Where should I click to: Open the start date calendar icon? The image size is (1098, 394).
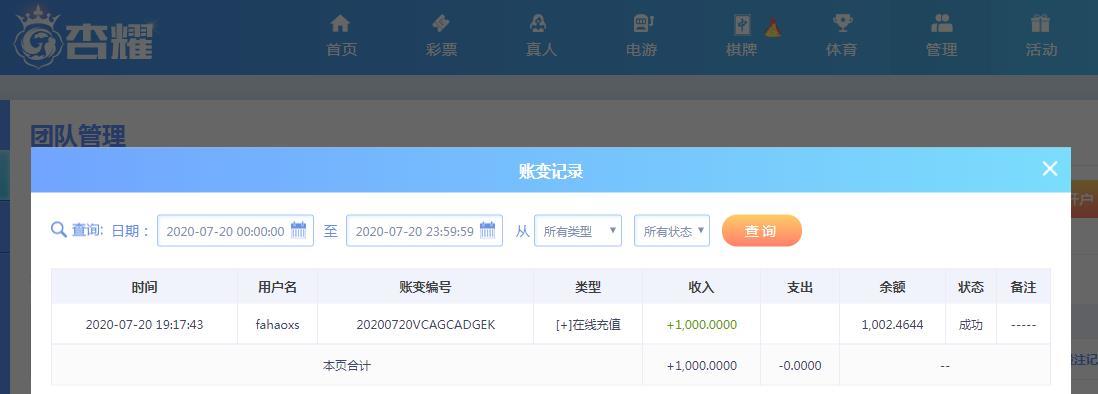click(299, 230)
